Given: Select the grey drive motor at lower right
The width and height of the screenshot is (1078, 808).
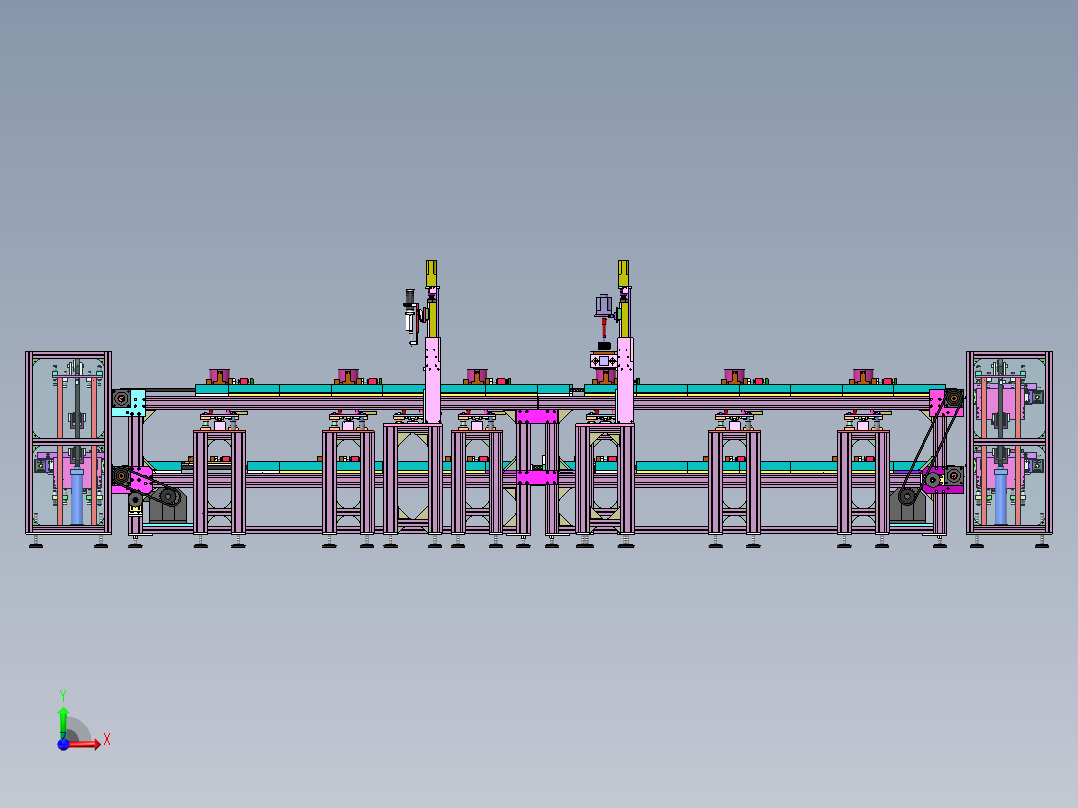Looking at the screenshot, I should pyautogui.click(x=908, y=505).
